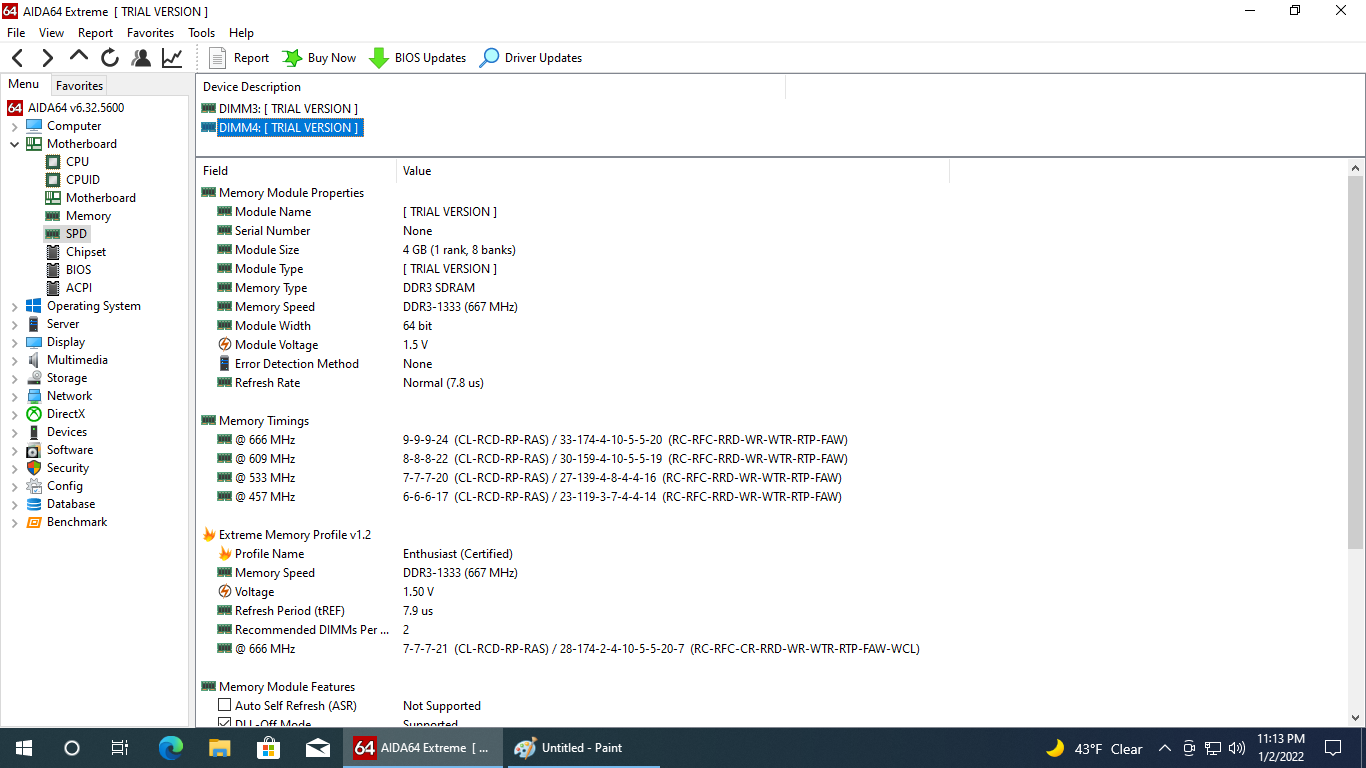Open the Tools menu
The width and height of the screenshot is (1366, 768).
point(202,32)
